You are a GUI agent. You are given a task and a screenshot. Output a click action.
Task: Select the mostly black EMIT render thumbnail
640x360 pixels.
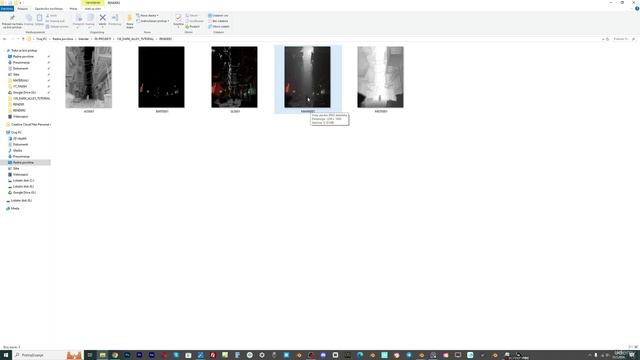pos(161,77)
